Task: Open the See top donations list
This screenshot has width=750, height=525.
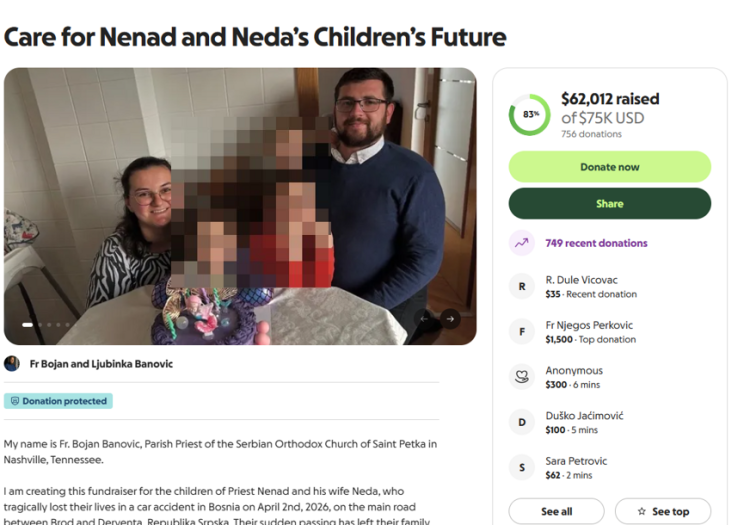Action: click(x=662, y=511)
